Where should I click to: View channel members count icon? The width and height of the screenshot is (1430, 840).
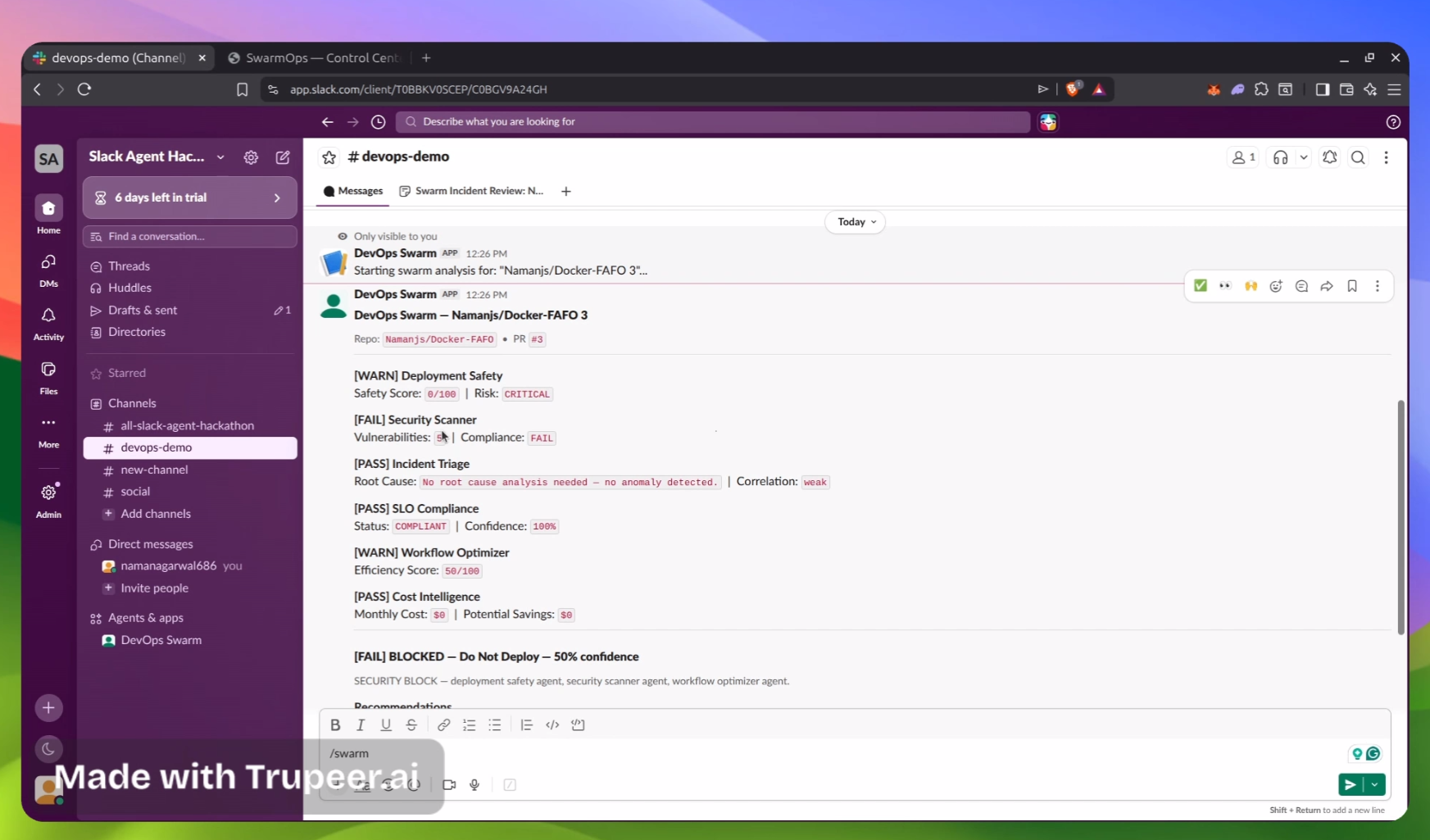click(x=1243, y=157)
